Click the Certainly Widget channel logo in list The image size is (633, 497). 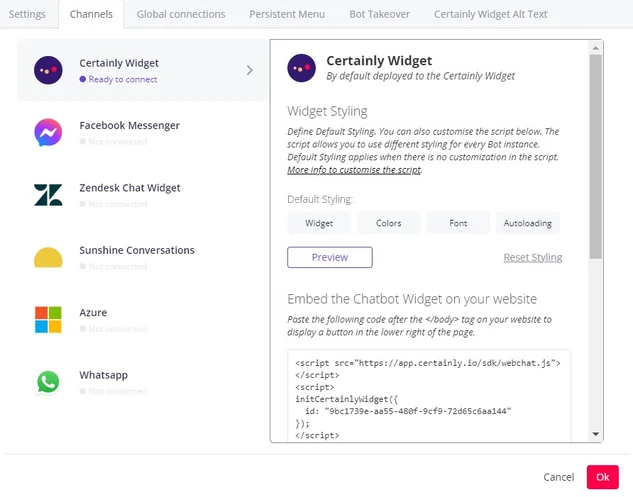click(48, 70)
